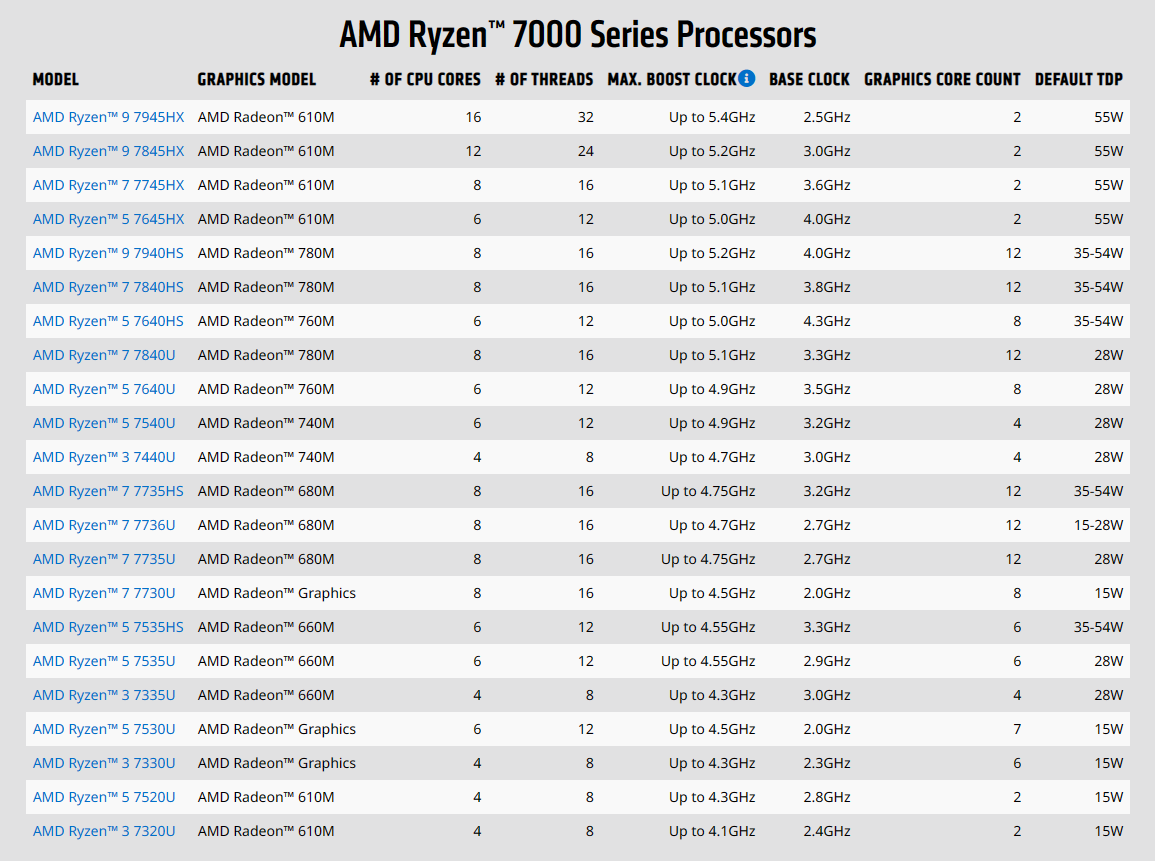Open the AMD Ryzen 9 7945HX link
The image size is (1155, 861).
coord(108,117)
